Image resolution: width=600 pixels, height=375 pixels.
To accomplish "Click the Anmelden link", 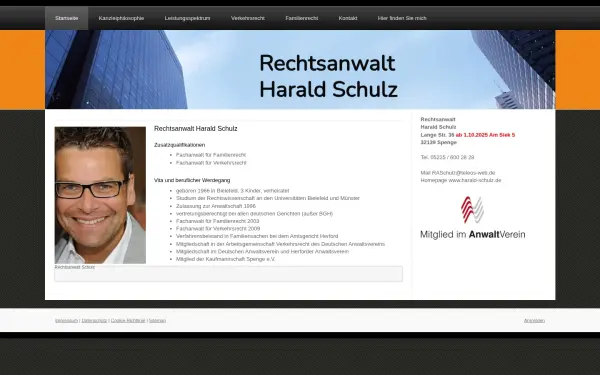I will (534, 320).
